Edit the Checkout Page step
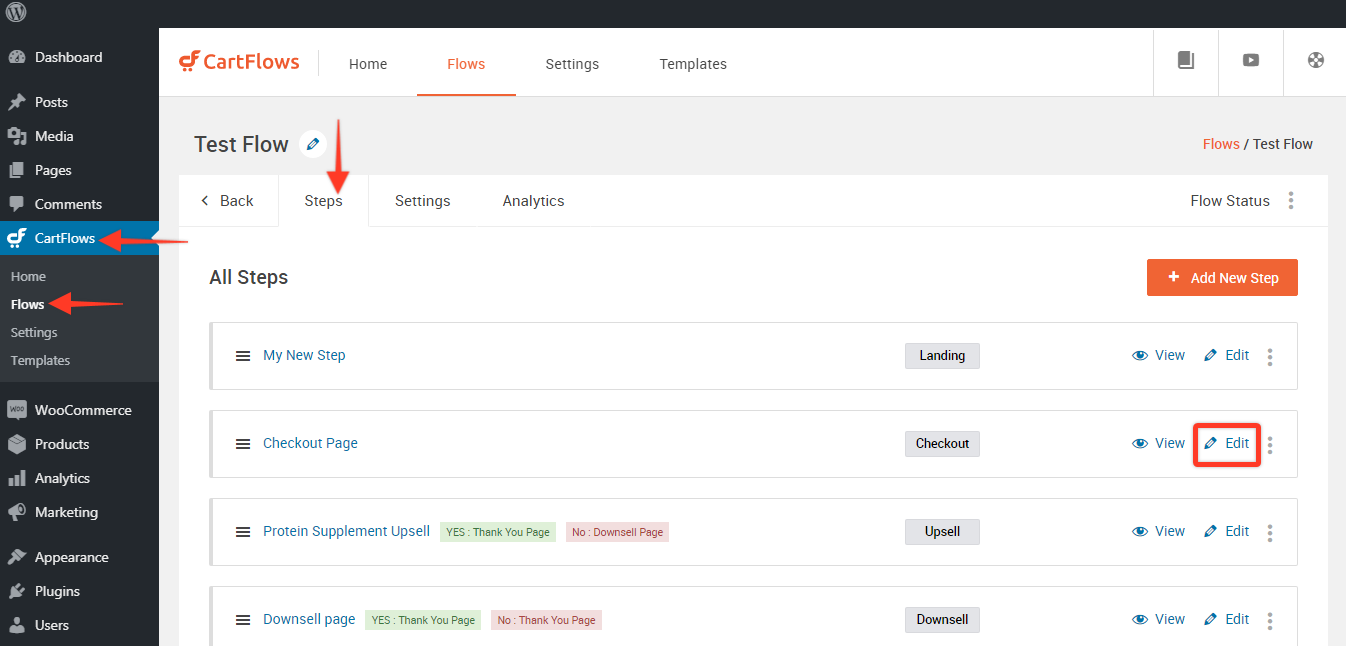The width and height of the screenshot is (1346, 646). pos(1227,443)
